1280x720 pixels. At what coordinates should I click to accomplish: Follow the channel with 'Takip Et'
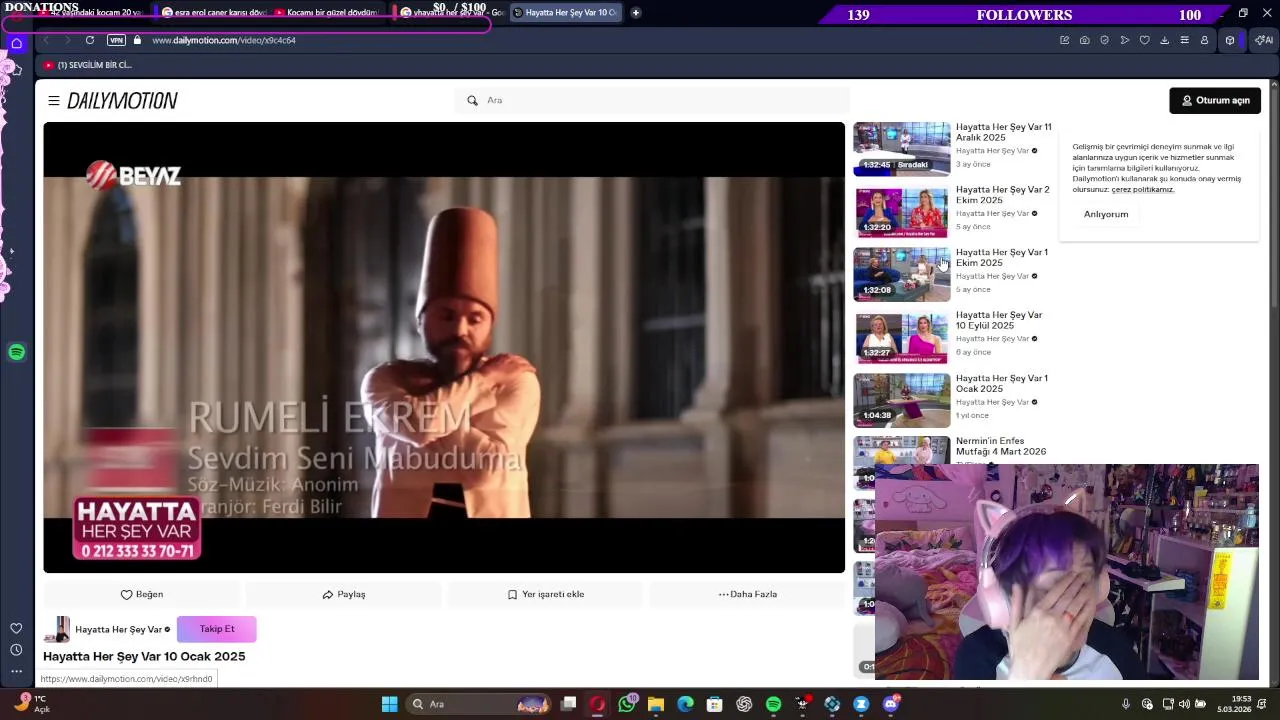[217, 629]
